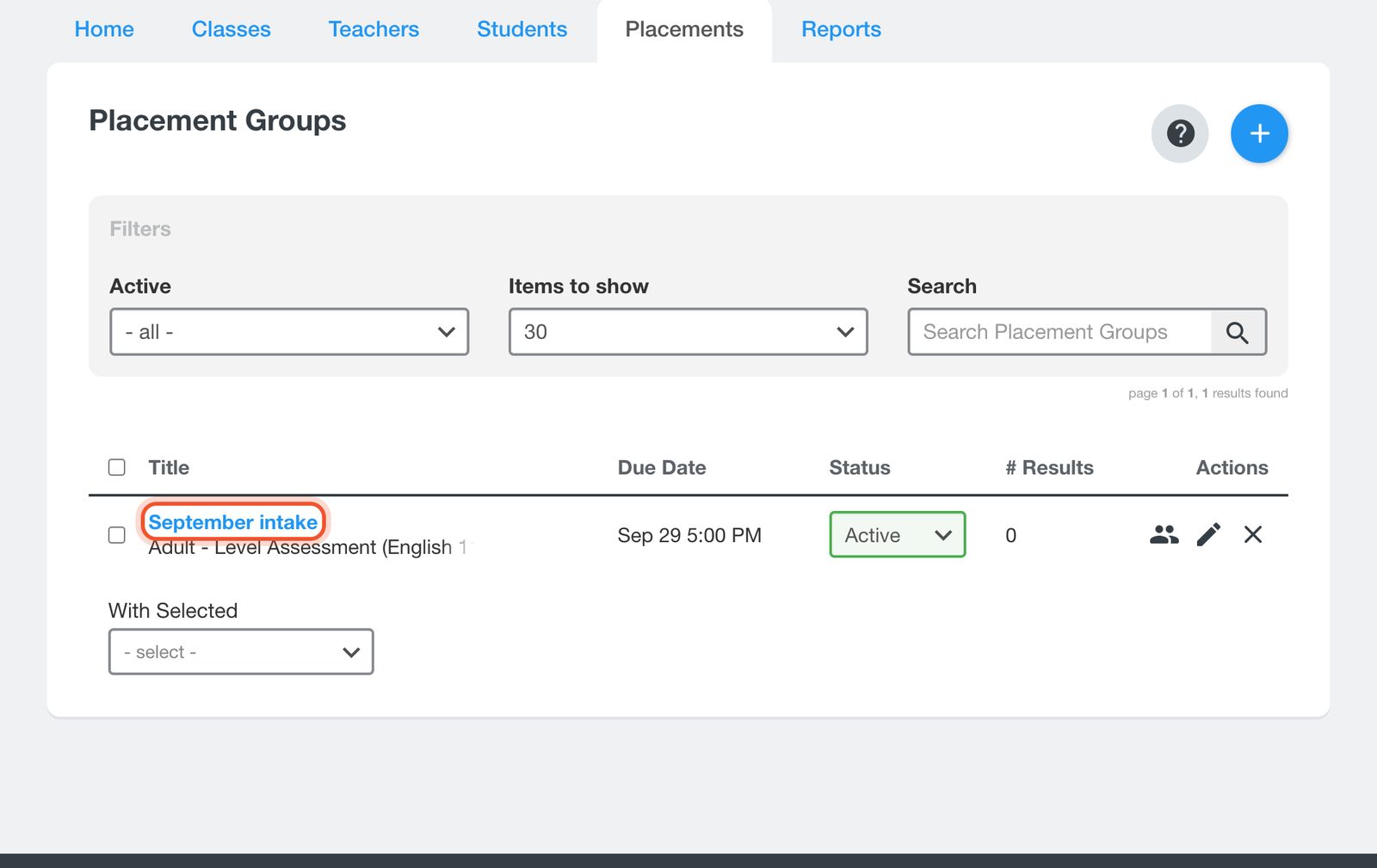Expand the Items to show dropdown
Screen dimensions: 1377x868
pos(688,332)
